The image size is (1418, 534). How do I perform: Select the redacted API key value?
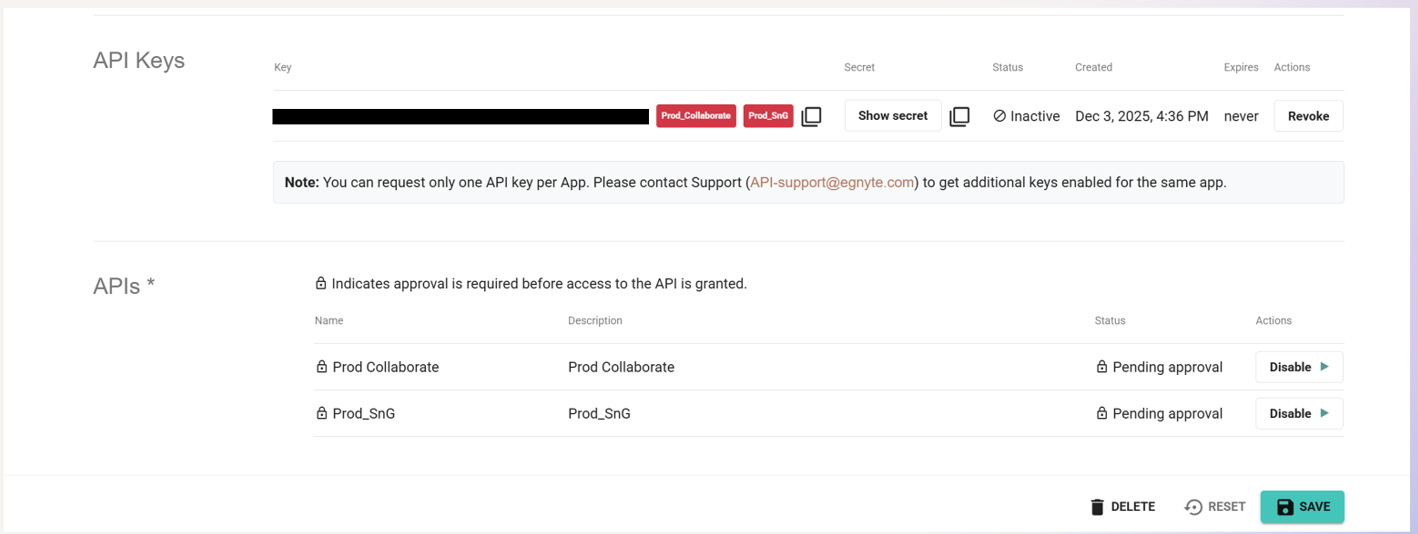tap(460, 117)
